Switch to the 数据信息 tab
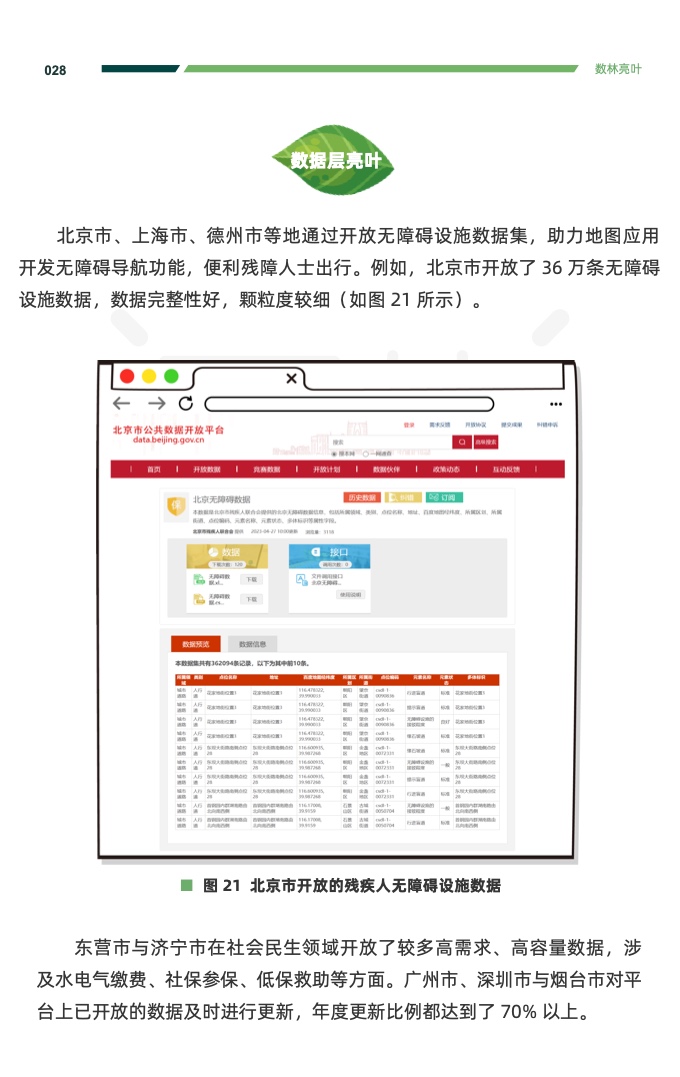 pos(252,644)
